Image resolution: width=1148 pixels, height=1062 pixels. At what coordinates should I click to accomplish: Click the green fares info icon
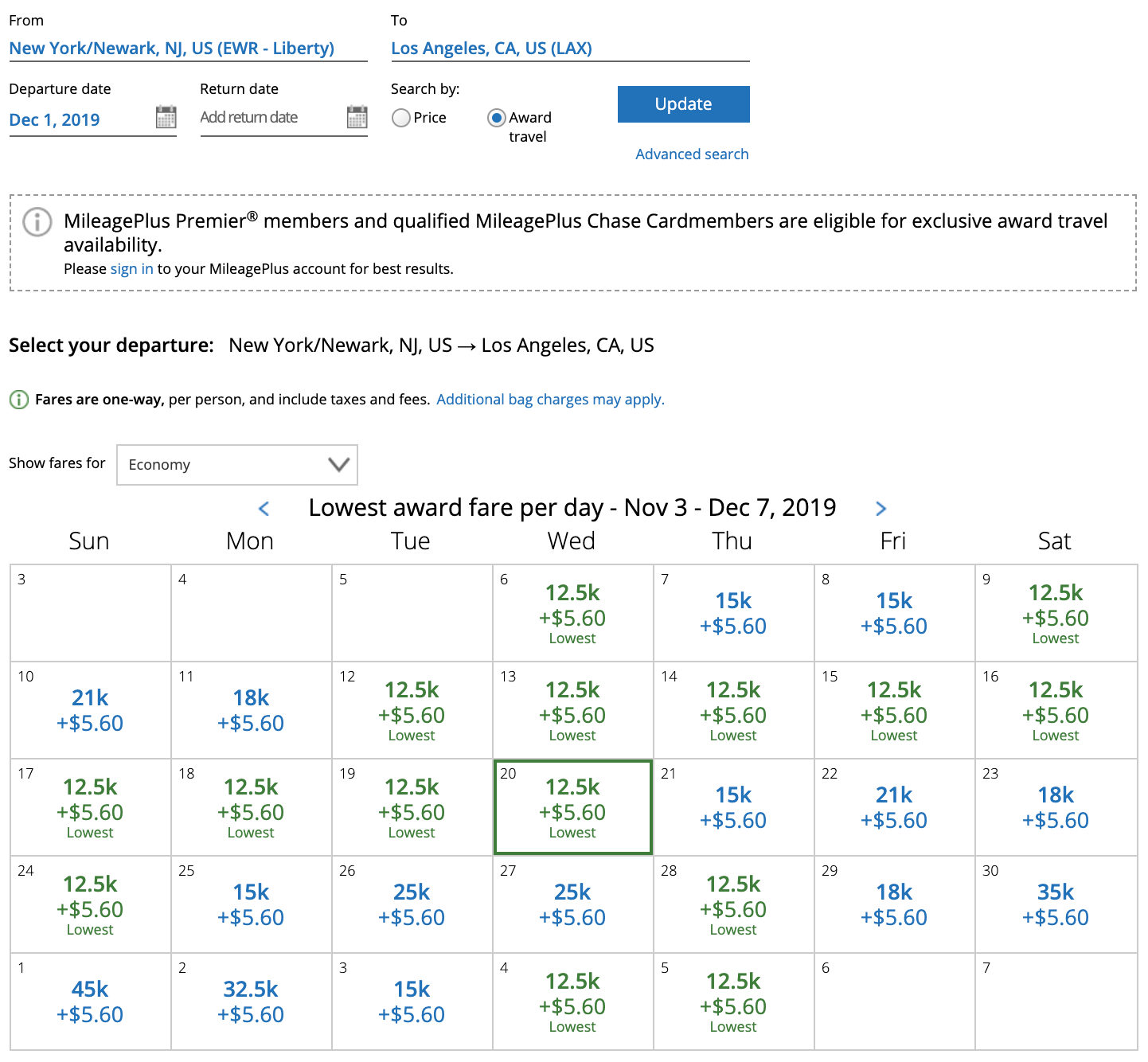[x=18, y=400]
